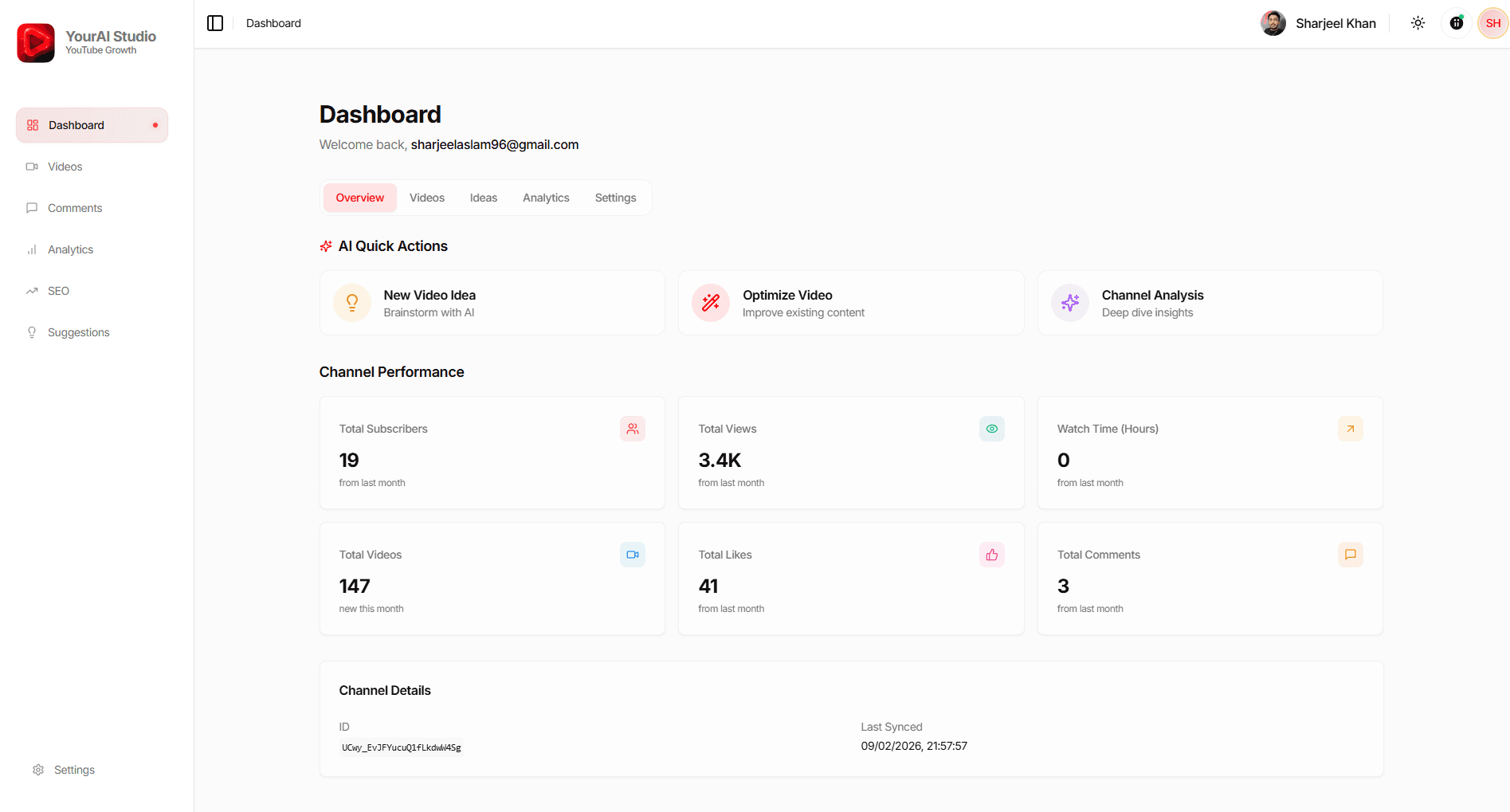
Task: Open Suggestions from the sidebar
Action: coord(78,332)
